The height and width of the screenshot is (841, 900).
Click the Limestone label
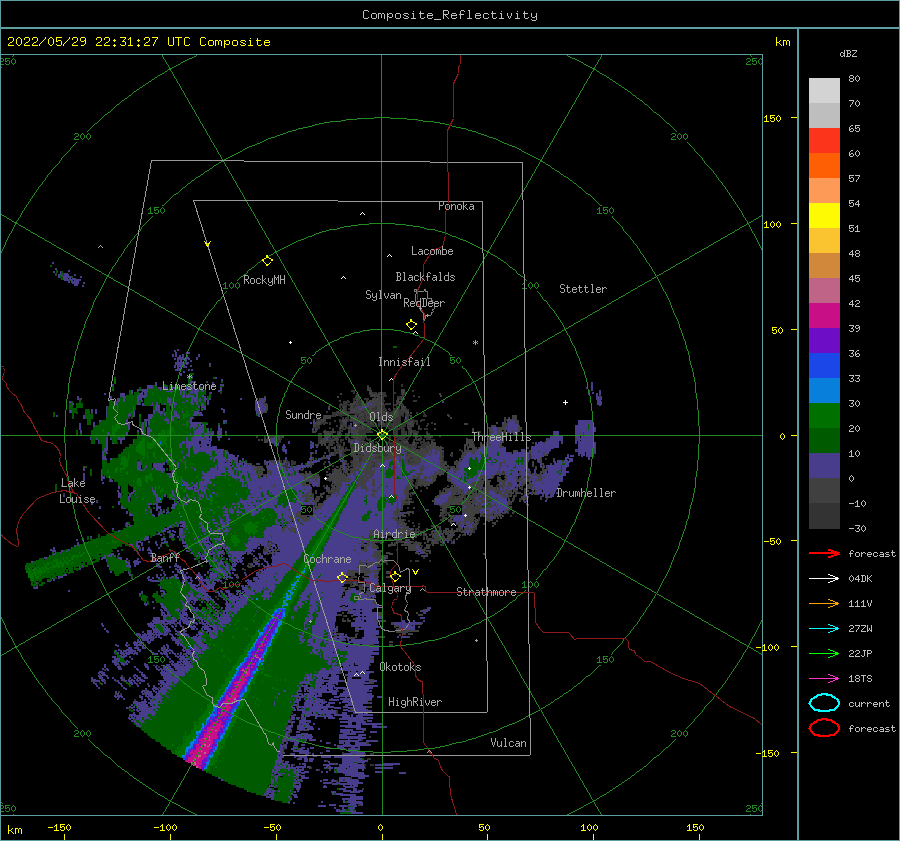tap(189, 386)
